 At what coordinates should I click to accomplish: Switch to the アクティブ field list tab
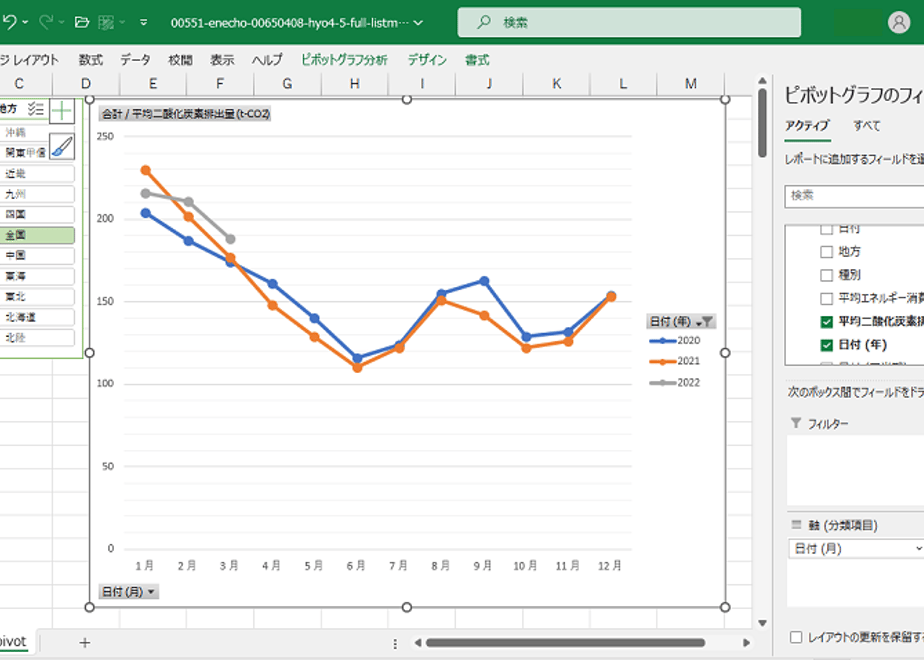[807, 126]
